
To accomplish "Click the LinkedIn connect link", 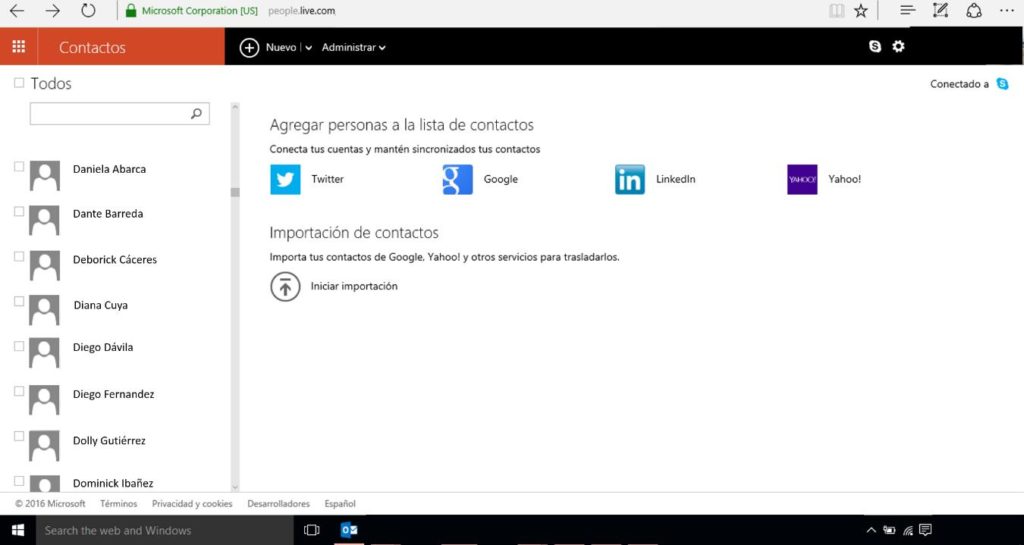I will tap(675, 179).
